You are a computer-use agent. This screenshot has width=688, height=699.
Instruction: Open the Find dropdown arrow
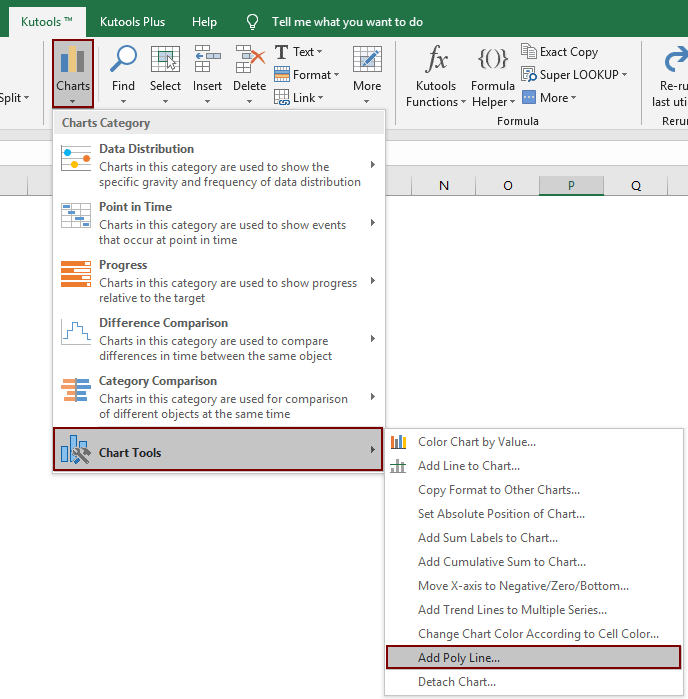[x=124, y=102]
